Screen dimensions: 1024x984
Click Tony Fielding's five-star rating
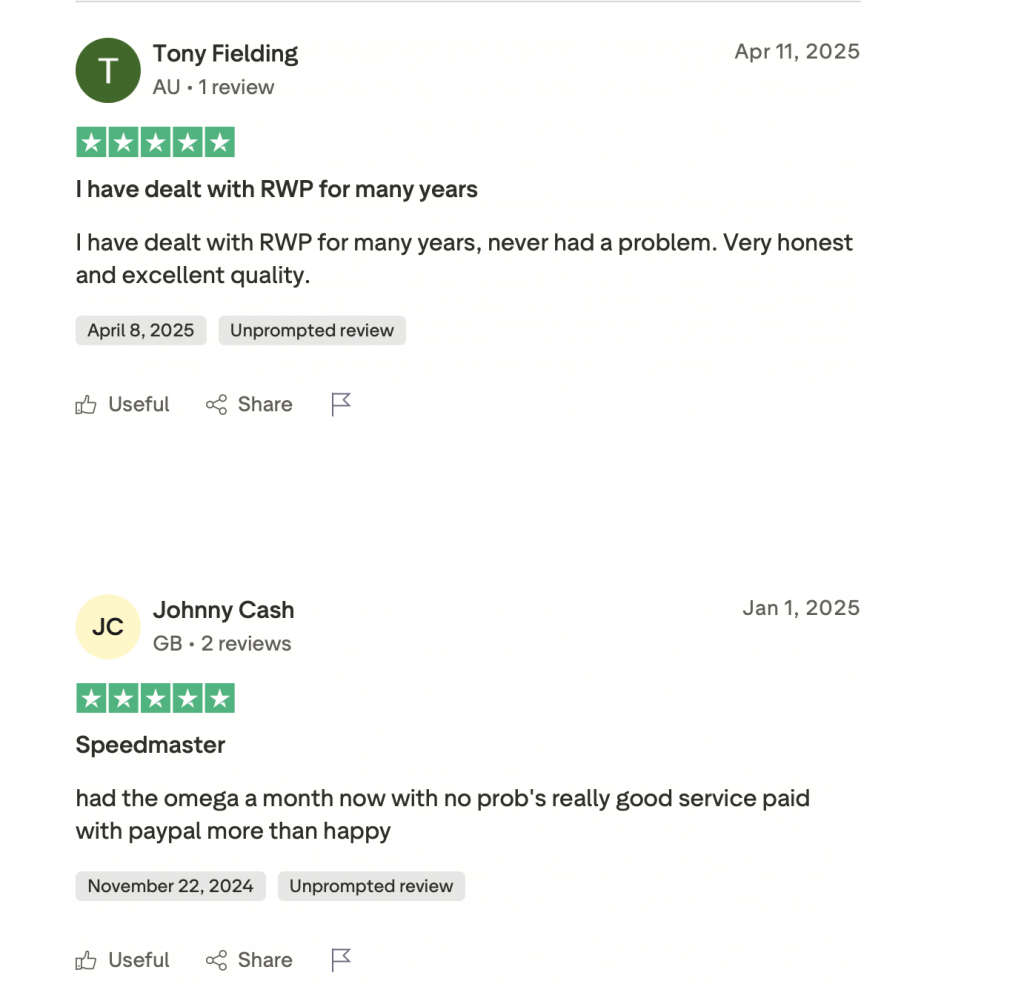click(155, 142)
